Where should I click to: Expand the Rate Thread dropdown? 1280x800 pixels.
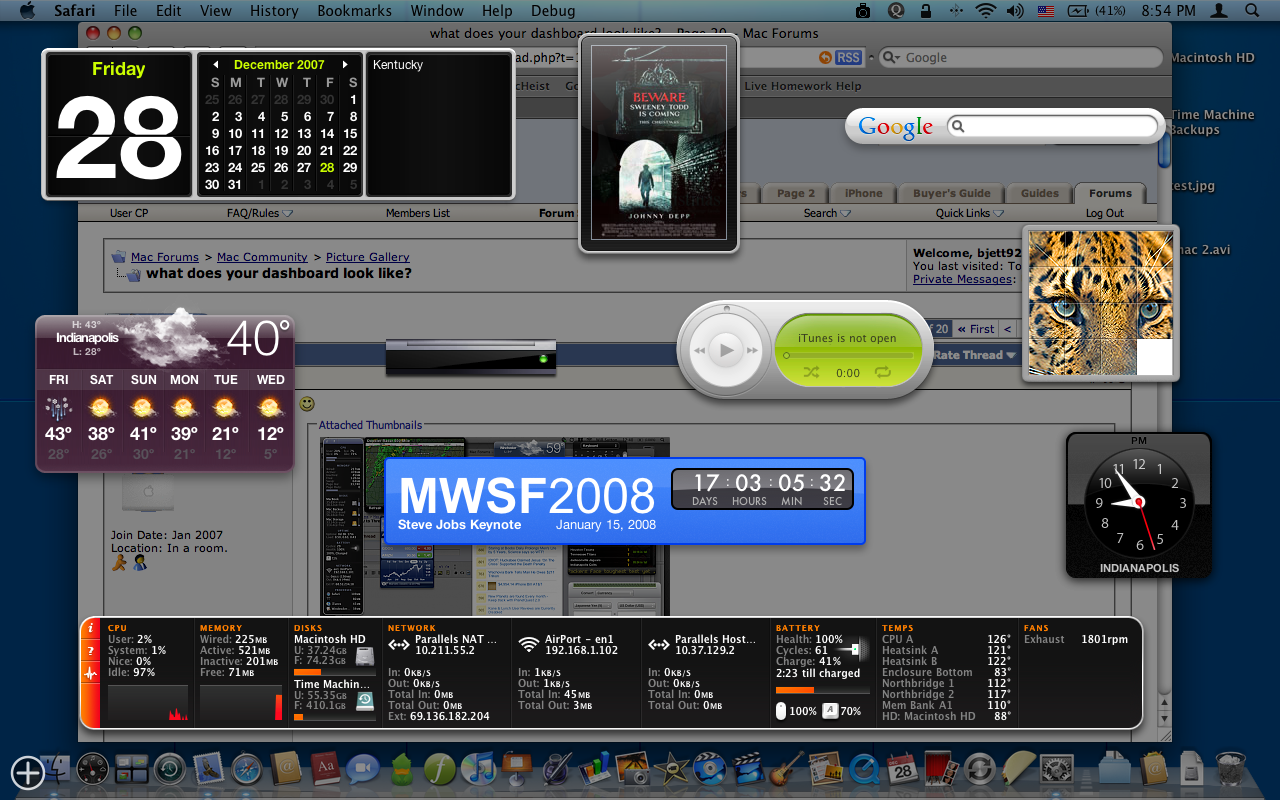(974, 355)
